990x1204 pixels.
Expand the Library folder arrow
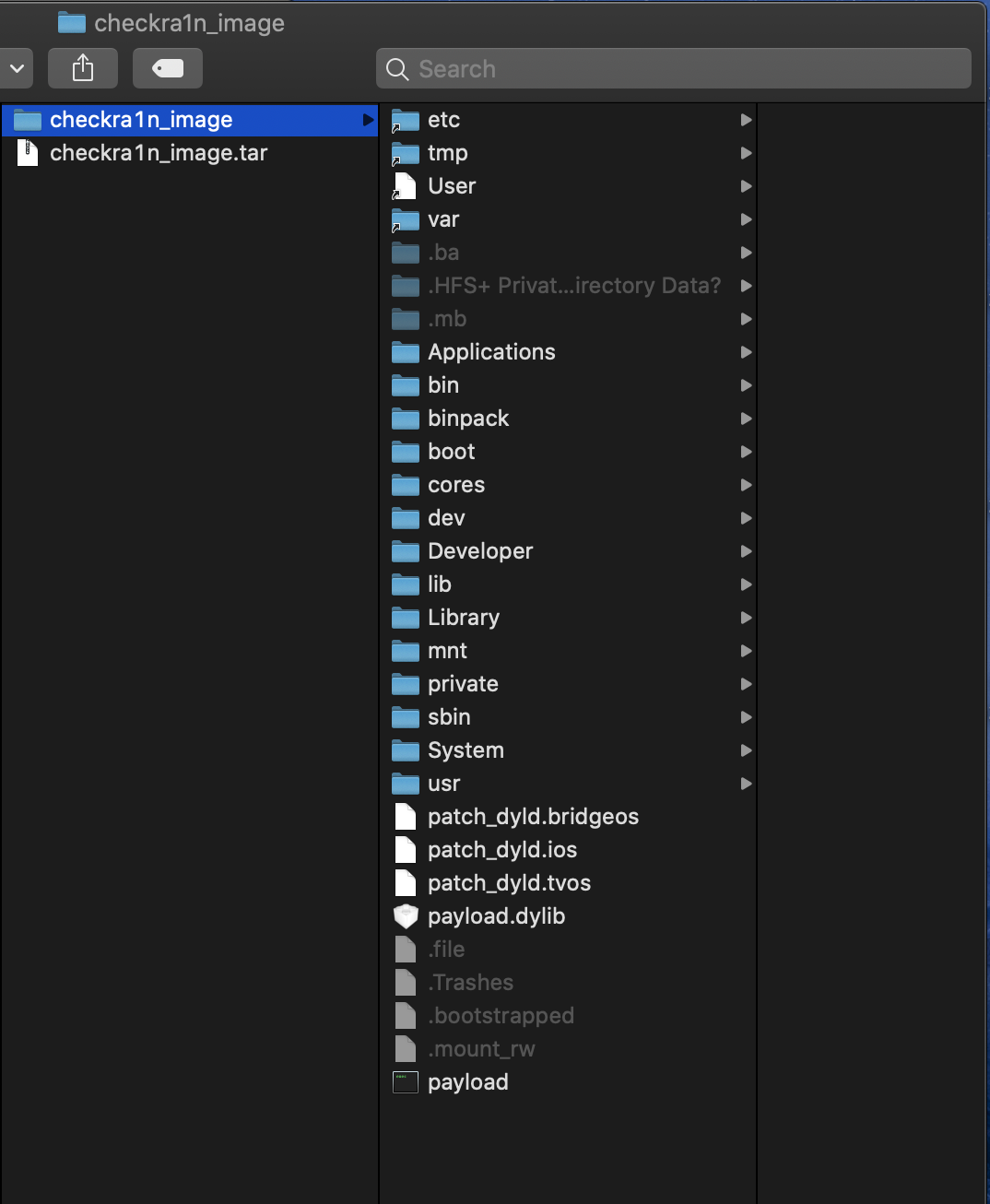pyautogui.click(x=746, y=618)
